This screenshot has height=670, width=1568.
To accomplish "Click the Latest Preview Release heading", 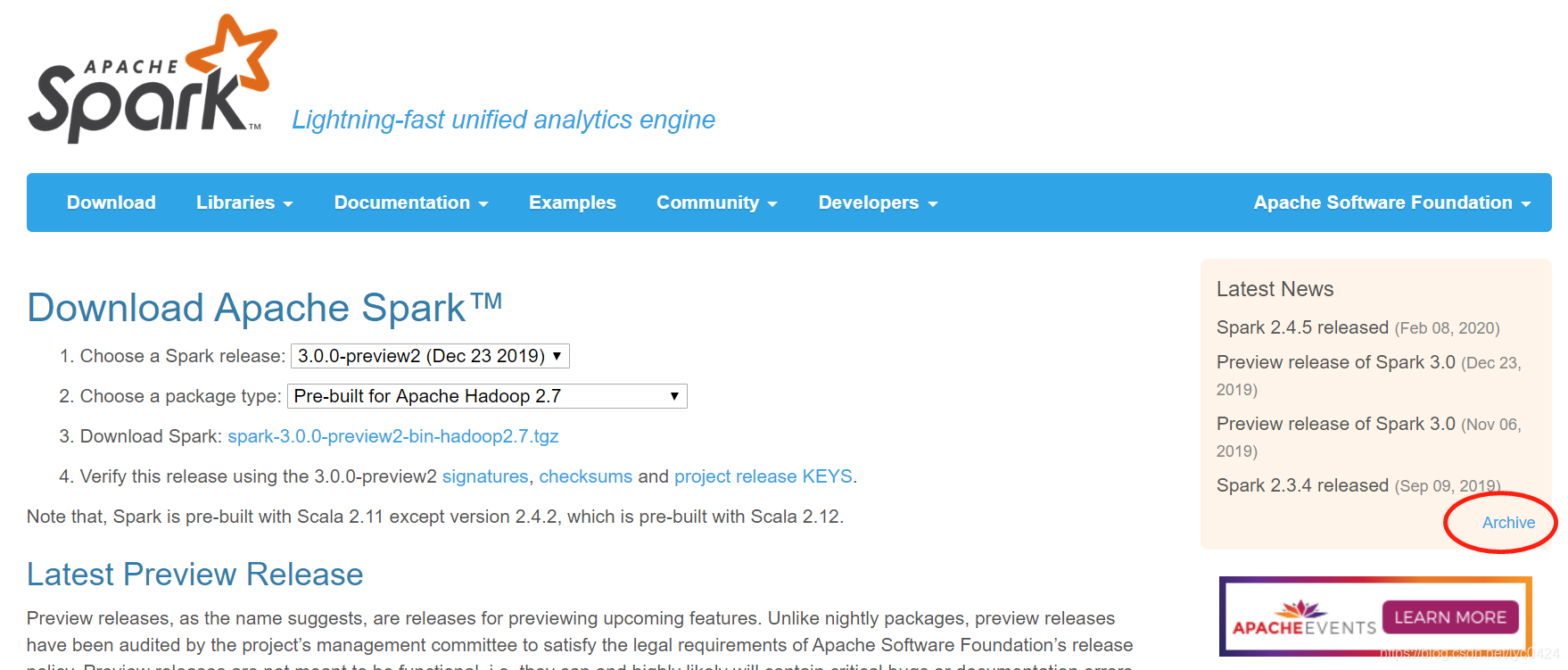I will point(195,575).
